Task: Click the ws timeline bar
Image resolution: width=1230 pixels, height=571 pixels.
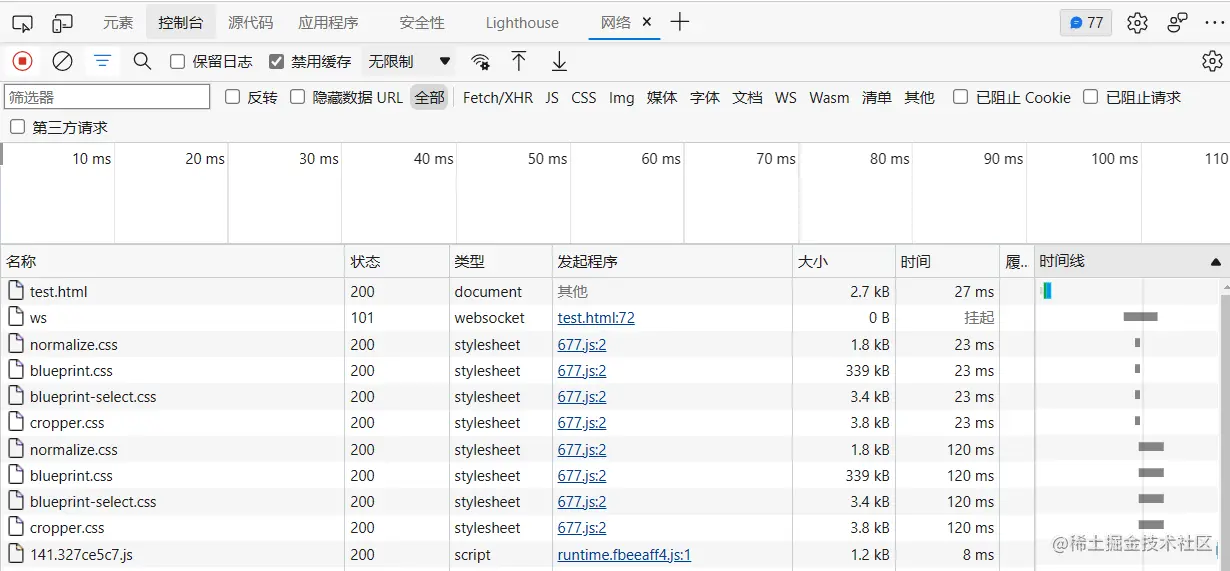Action: (x=1140, y=317)
